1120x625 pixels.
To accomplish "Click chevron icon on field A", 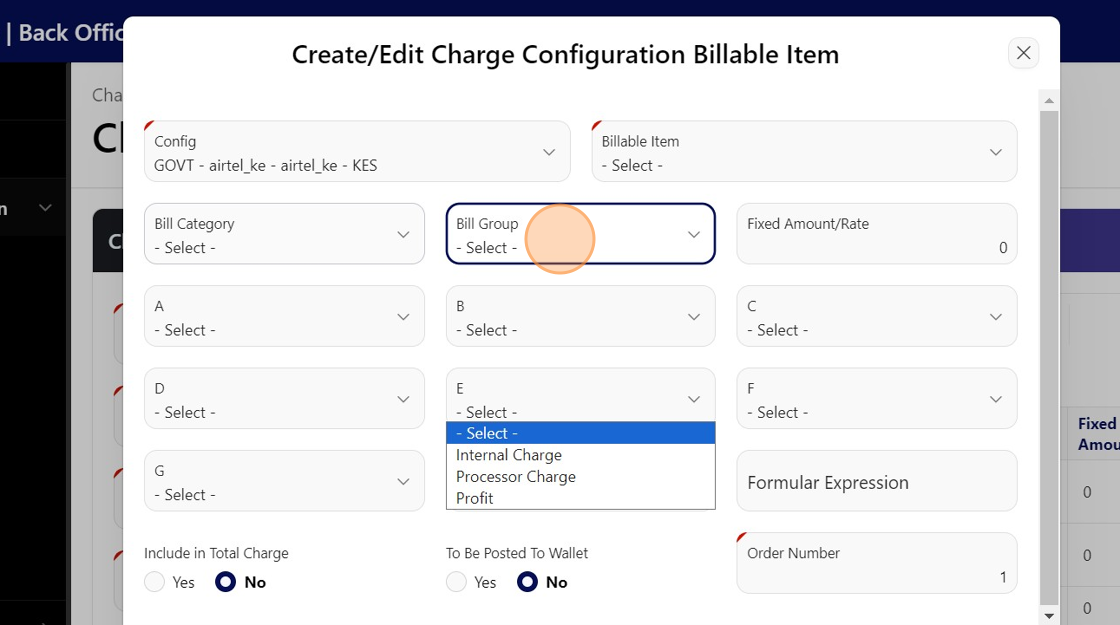I will click(403, 317).
